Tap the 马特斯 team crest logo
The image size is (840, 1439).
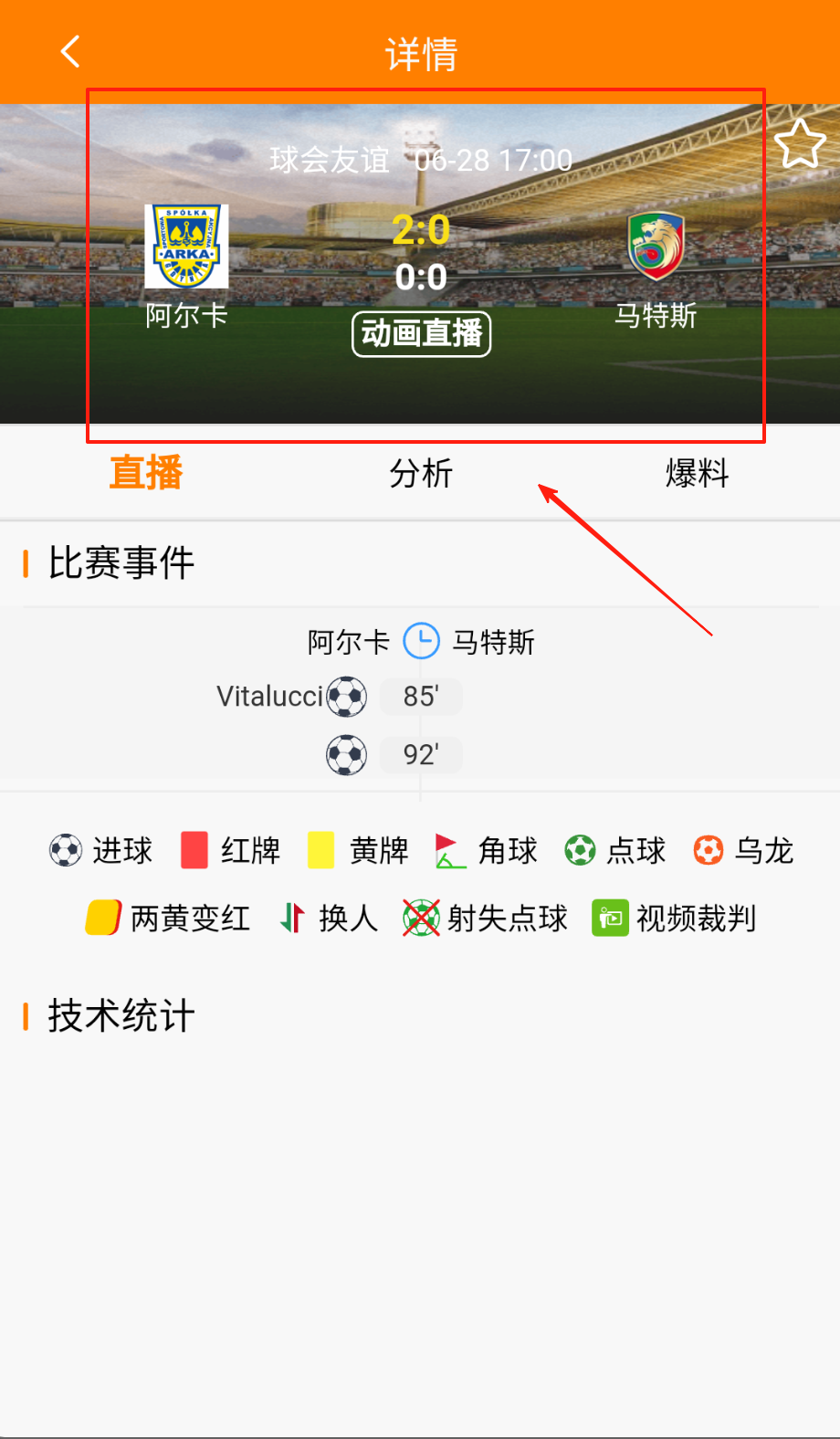(656, 247)
